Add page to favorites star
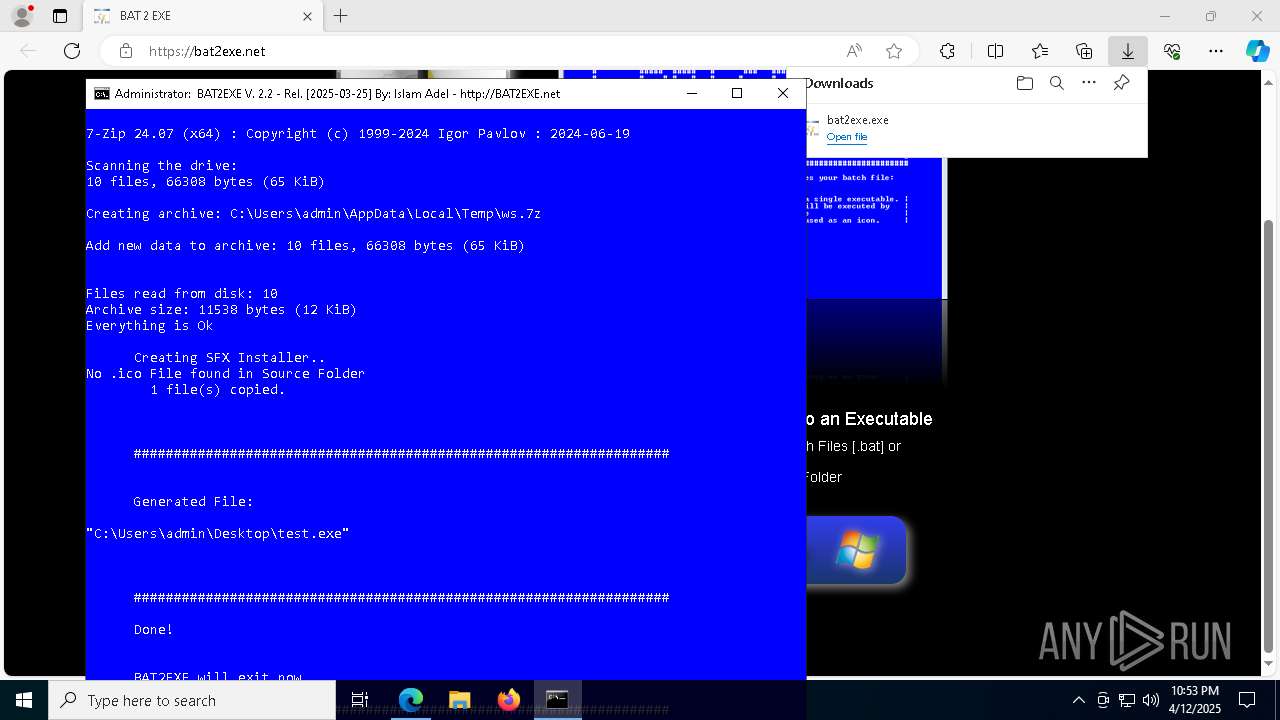This screenshot has width=1280, height=720. pyautogui.click(x=894, y=51)
